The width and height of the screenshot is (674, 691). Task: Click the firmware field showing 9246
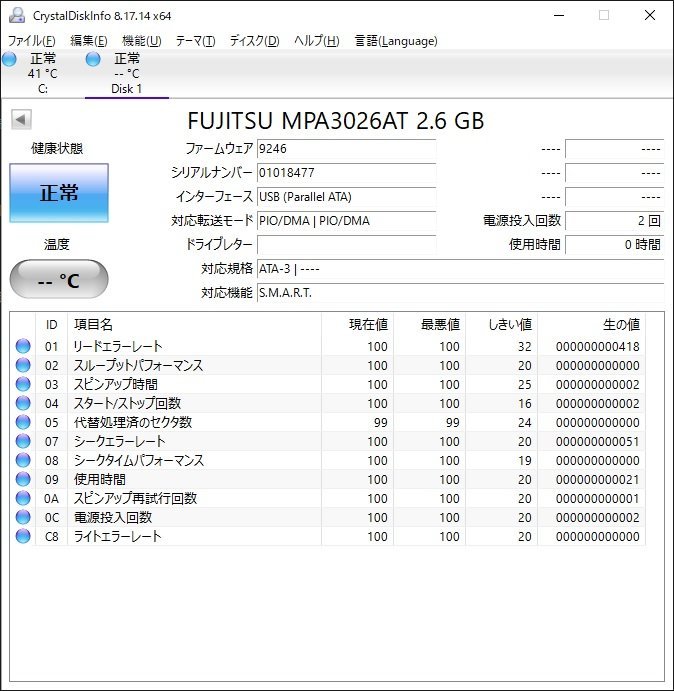coord(346,149)
